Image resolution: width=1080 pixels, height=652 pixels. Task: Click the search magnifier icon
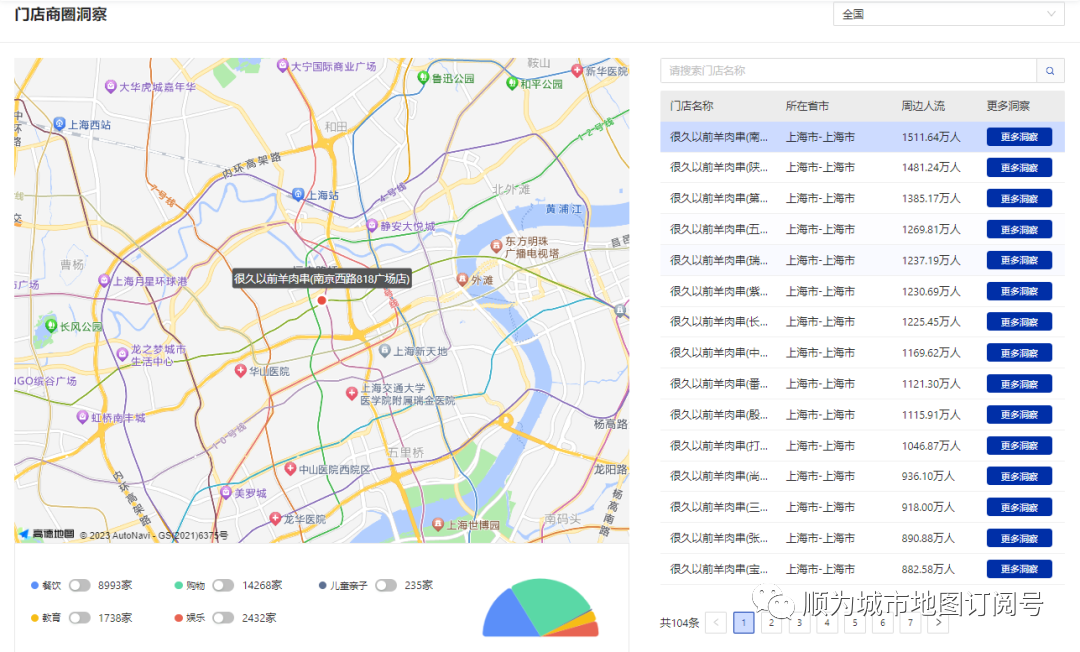(1050, 71)
